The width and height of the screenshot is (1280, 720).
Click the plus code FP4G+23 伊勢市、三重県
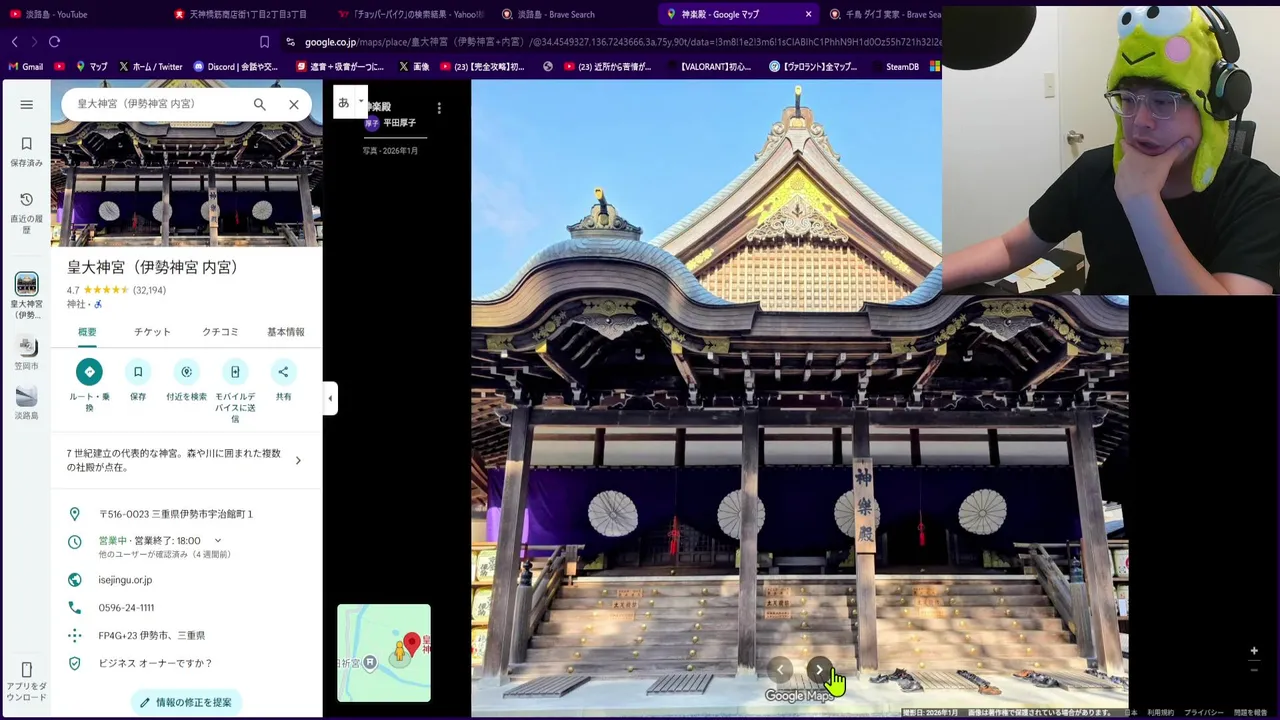tap(152, 636)
